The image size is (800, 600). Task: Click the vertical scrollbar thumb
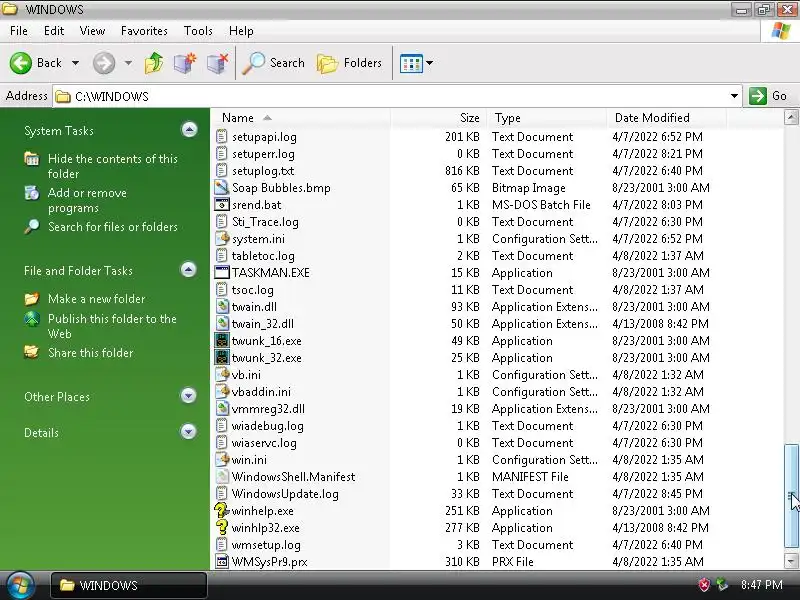[791, 496]
